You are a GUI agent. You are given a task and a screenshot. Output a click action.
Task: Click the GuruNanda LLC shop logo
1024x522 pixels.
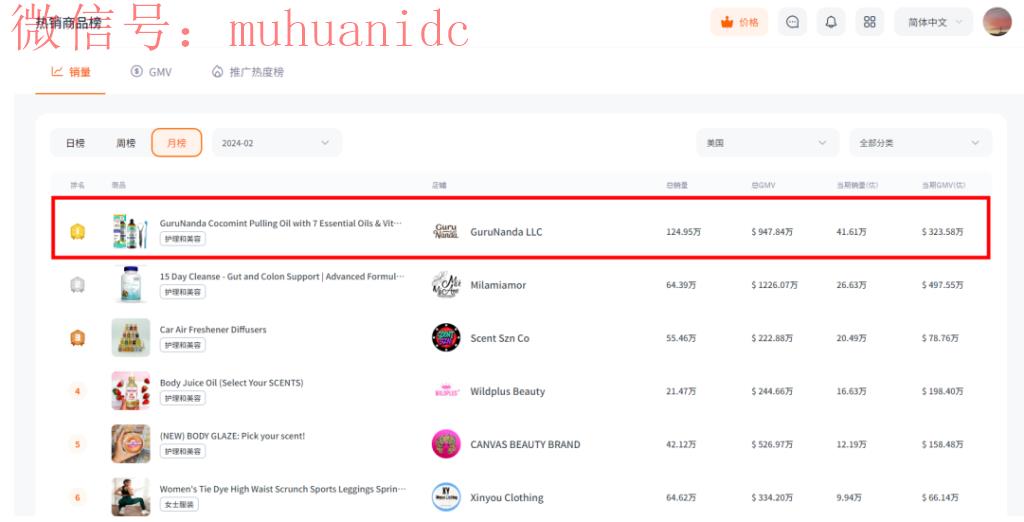click(x=446, y=231)
